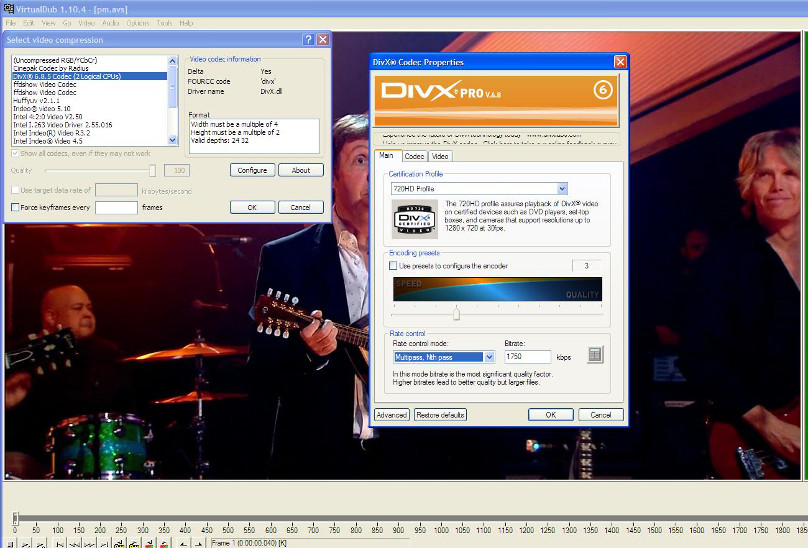Click Cancel in DivX Codec Properties
The width and height of the screenshot is (808, 548).
click(x=600, y=415)
